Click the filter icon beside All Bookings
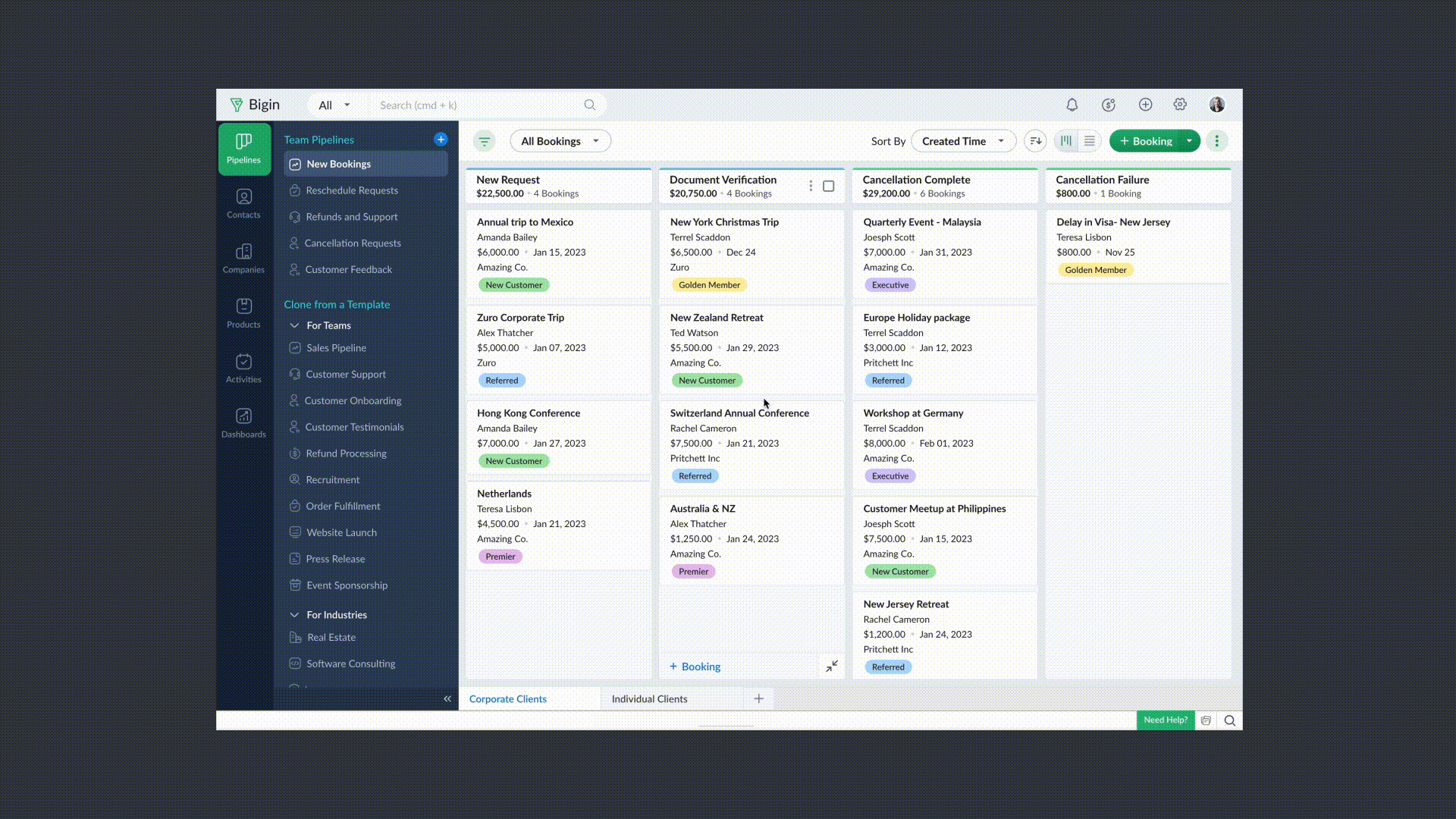The height and width of the screenshot is (819, 1456). [484, 141]
